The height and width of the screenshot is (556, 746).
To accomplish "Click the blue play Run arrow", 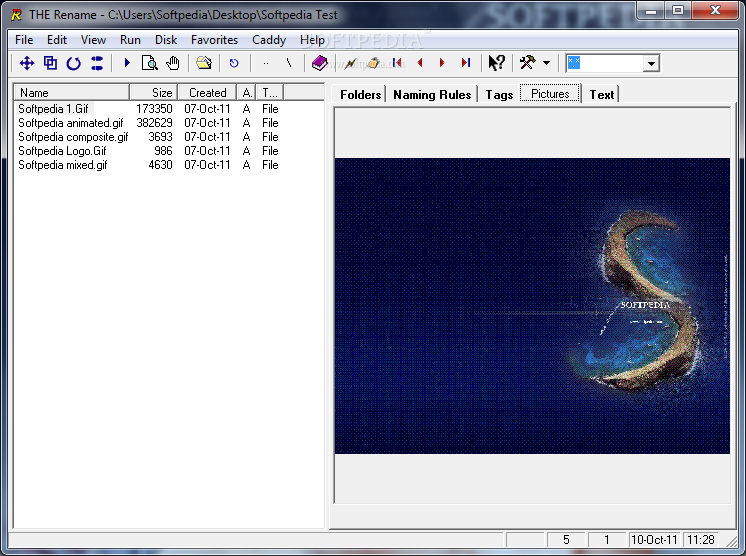I will tap(127, 62).
